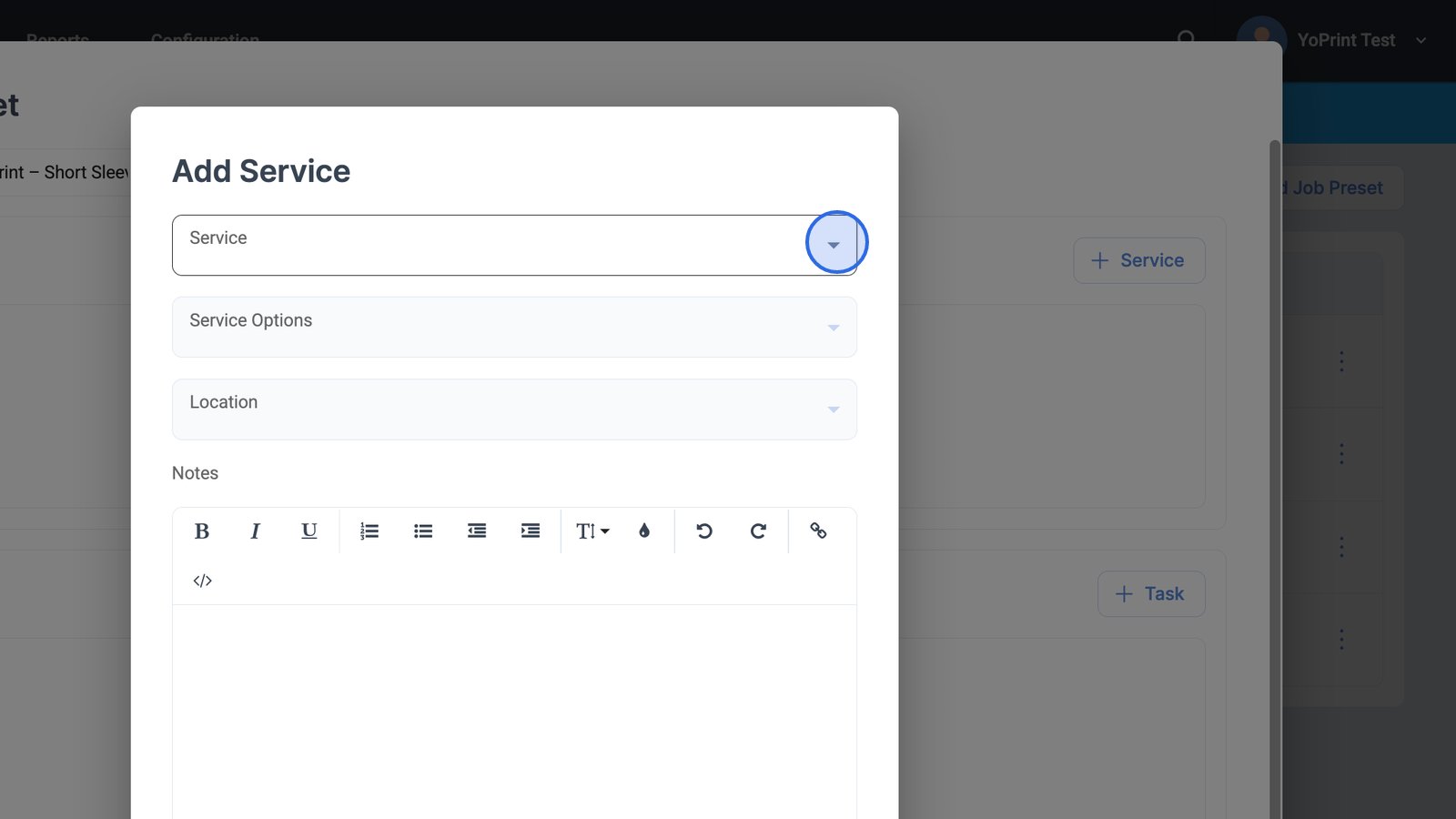Insert a numbered list in Notes
This screenshot has width=1456, height=819.
click(369, 531)
